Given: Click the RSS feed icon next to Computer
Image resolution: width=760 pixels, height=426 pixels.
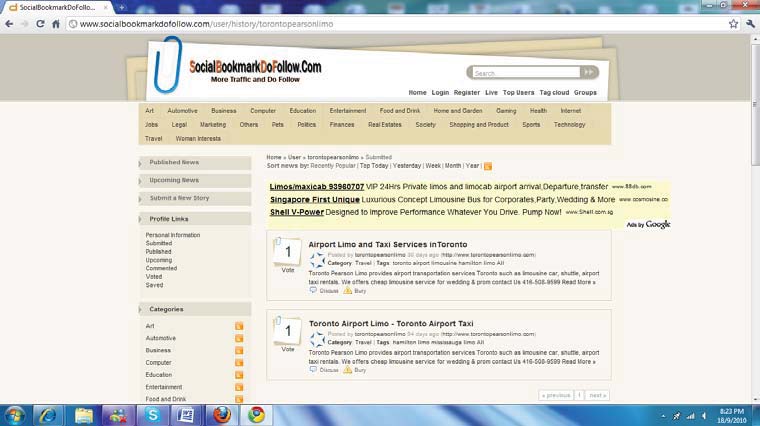Looking at the screenshot, I should click(x=239, y=362).
